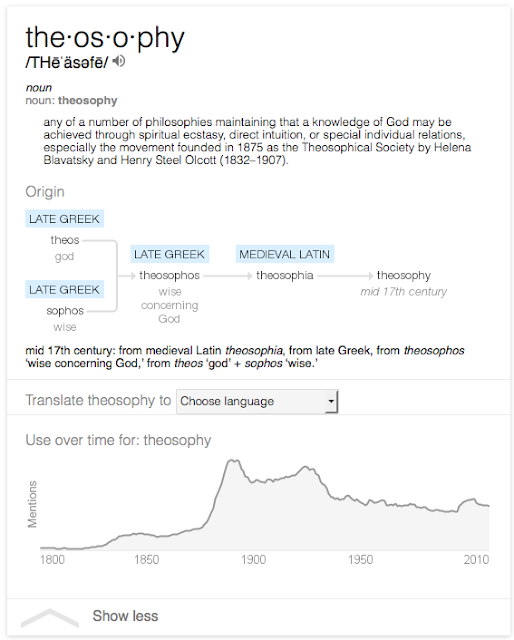Select the theosophia origin node

coord(285,276)
